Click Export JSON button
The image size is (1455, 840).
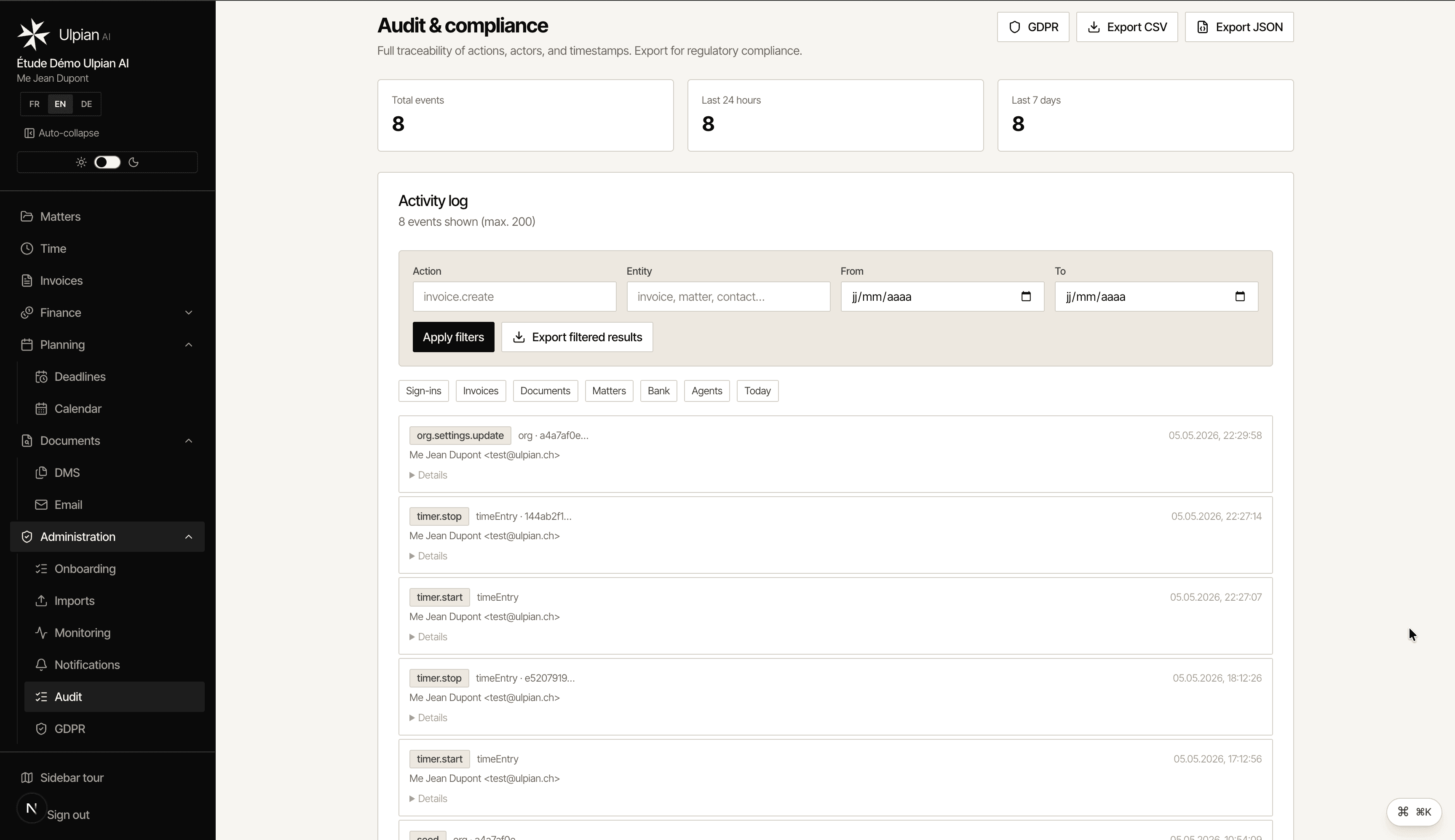[1239, 27]
